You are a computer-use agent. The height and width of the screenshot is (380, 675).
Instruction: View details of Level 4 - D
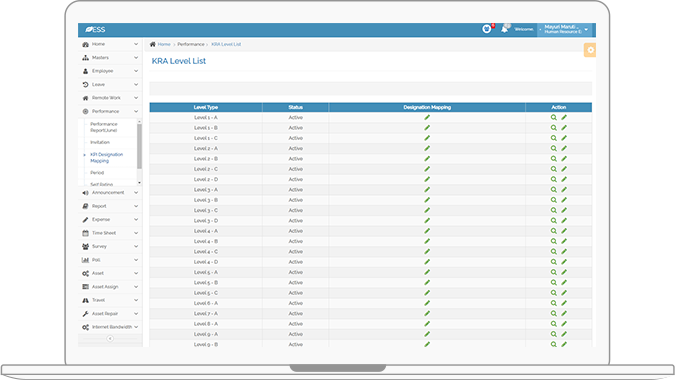point(554,262)
